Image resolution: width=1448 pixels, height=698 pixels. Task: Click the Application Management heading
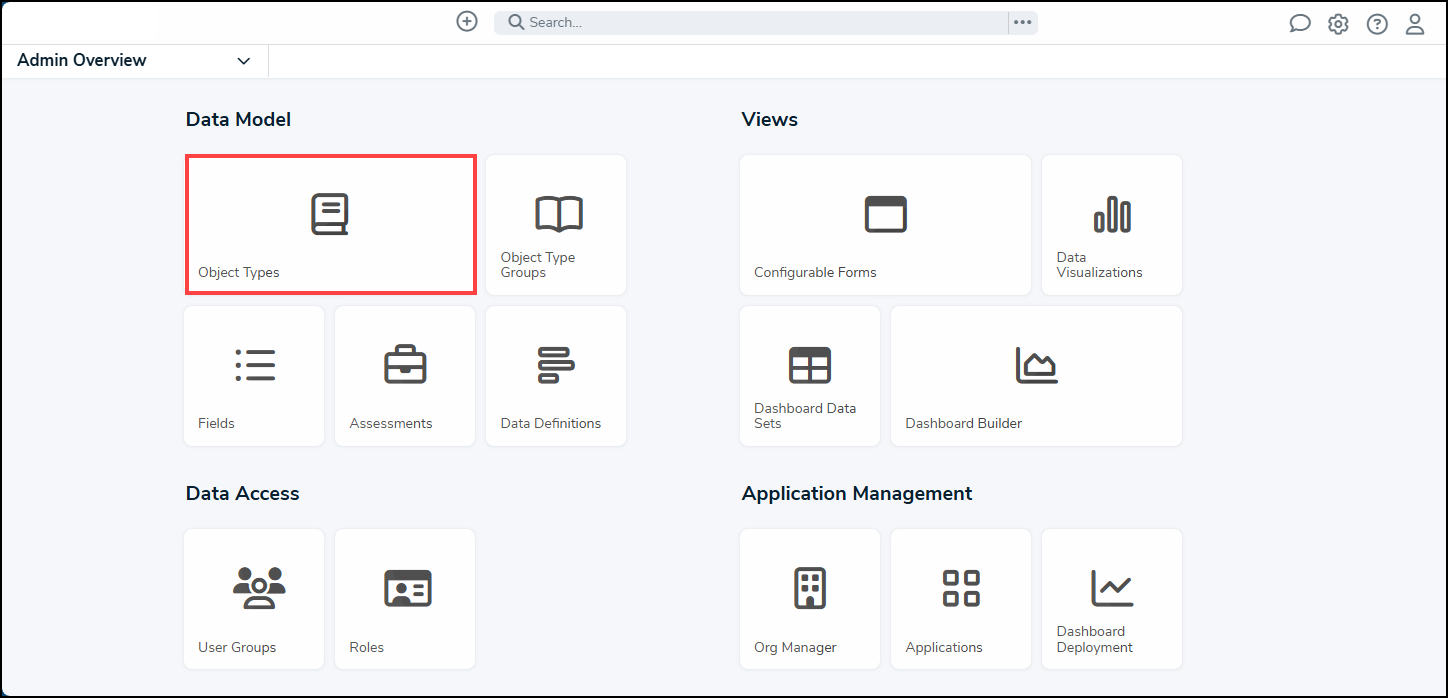coord(857,493)
